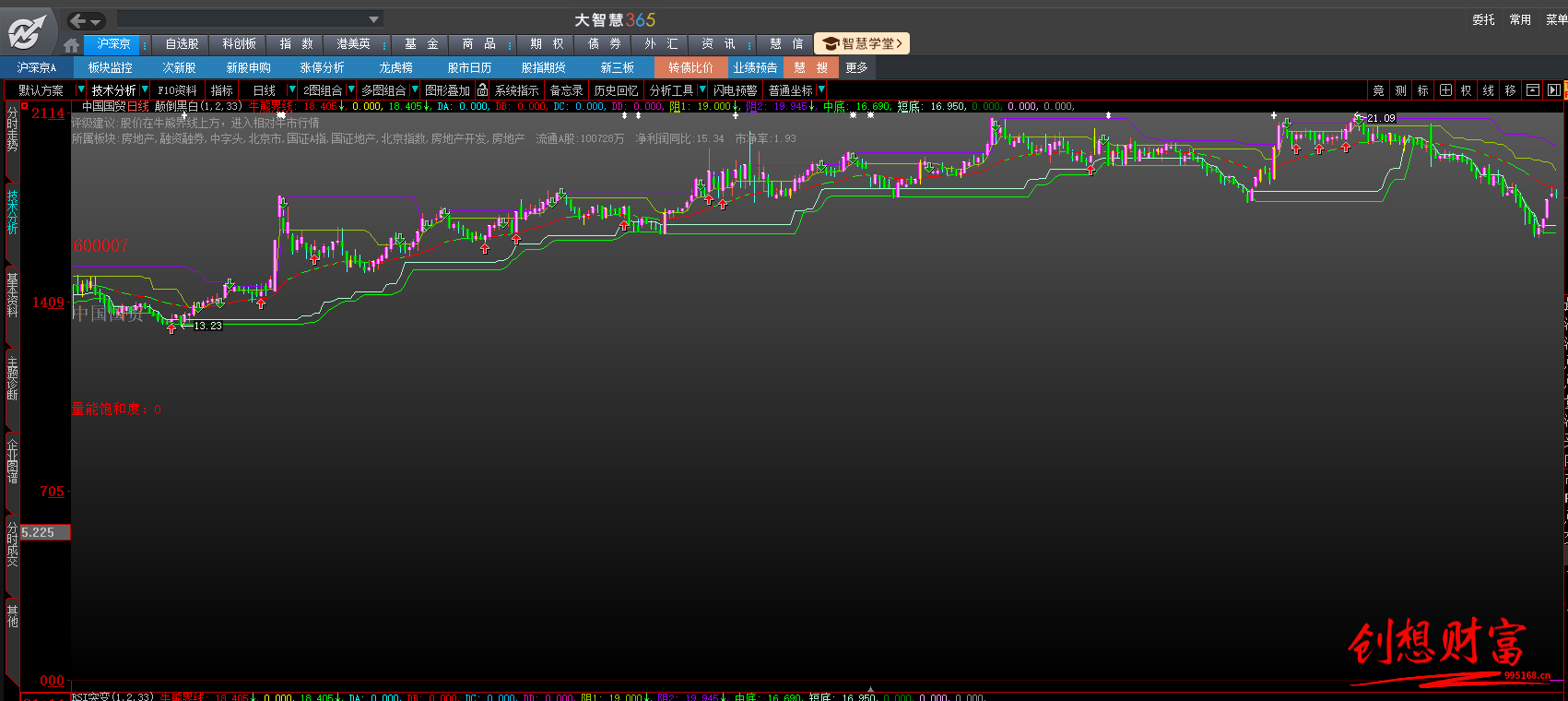Expand the 默认方案 dropdown arrow
Screen dimensions: 1568x701
(81, 90)
